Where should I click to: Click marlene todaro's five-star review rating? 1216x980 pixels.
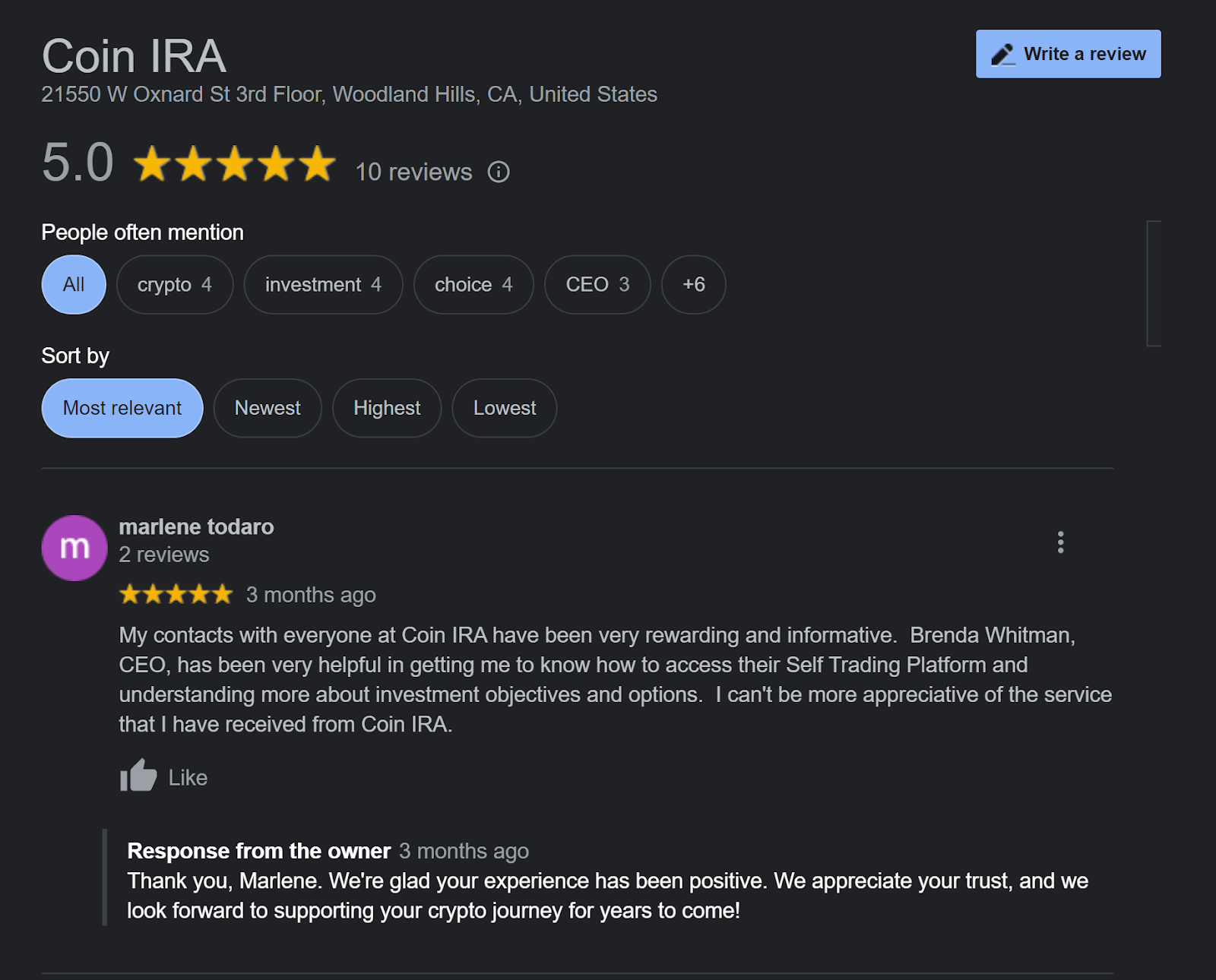[176, 594]
